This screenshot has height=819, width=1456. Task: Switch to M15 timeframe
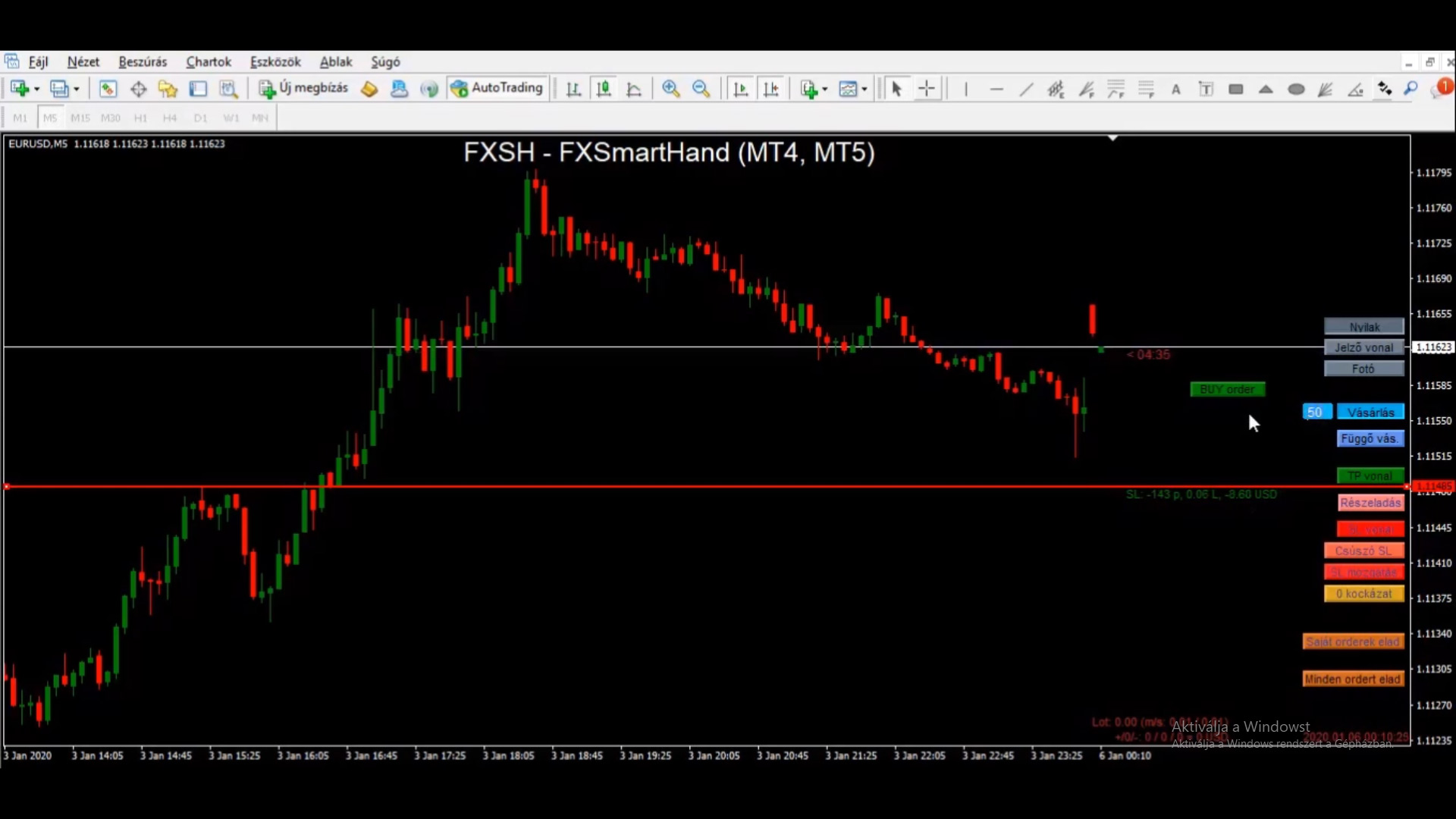tap(80, 118)
